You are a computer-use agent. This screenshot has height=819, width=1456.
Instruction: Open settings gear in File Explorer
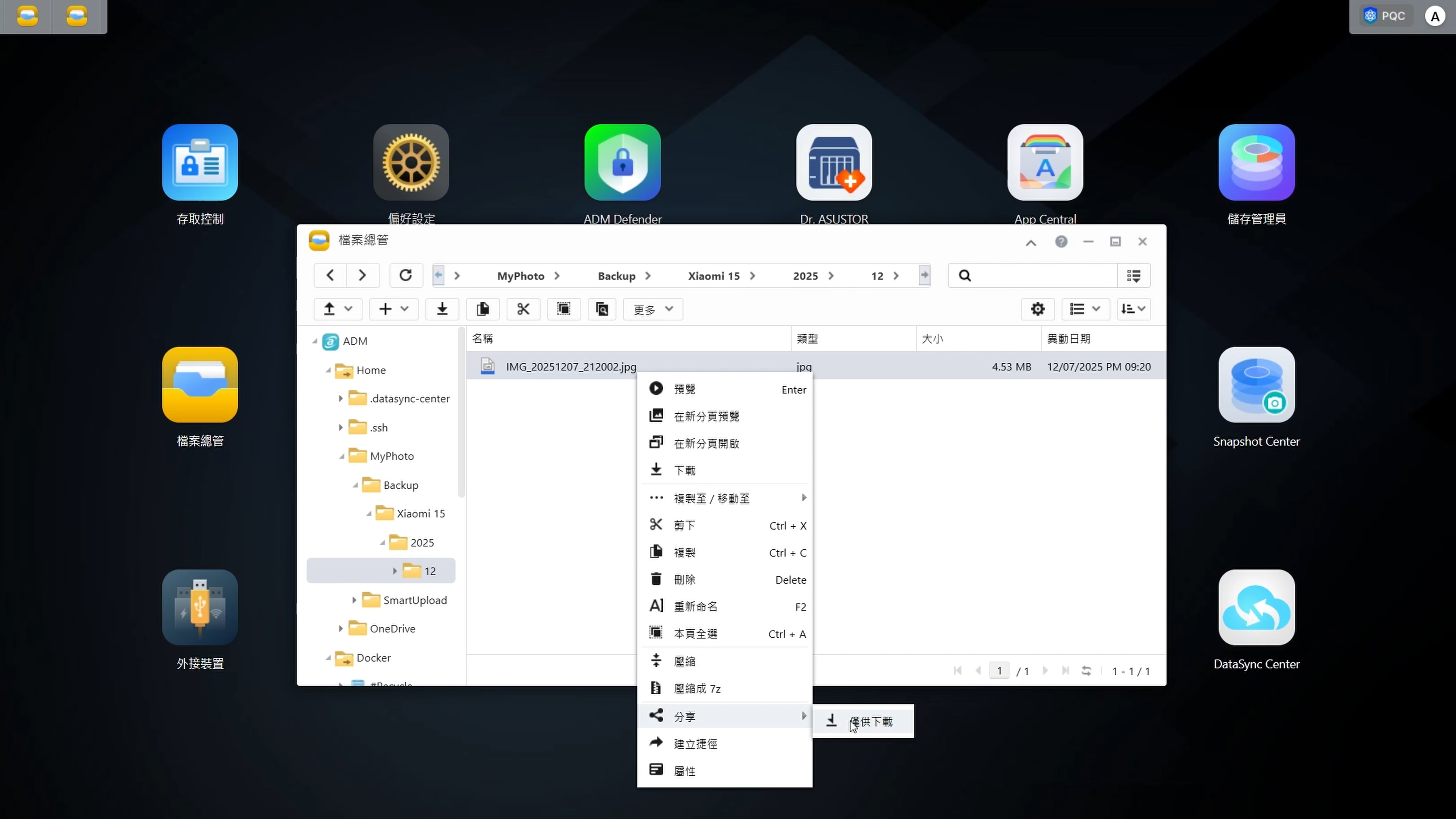click(x=1037, y=309)
